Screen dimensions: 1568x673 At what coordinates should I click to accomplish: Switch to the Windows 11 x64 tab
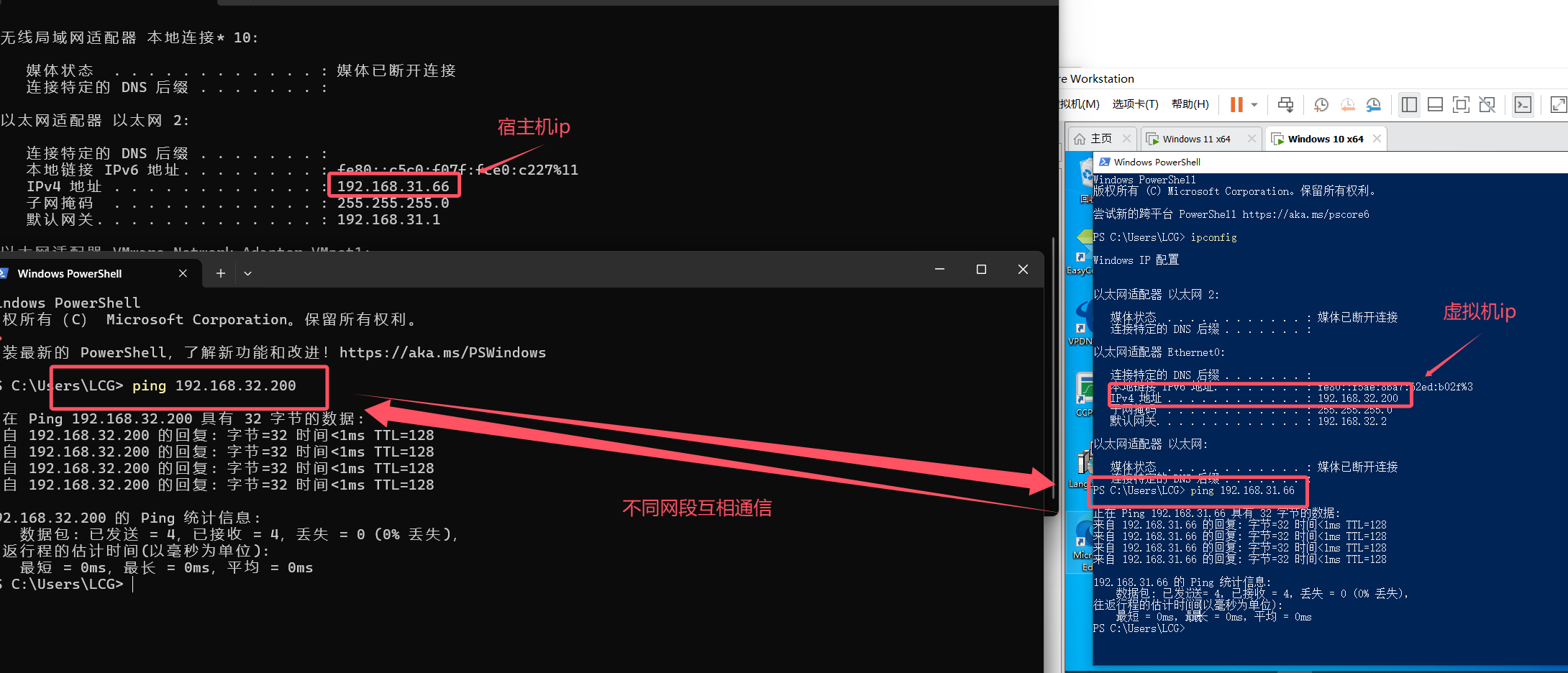[x=1195, y=139]
